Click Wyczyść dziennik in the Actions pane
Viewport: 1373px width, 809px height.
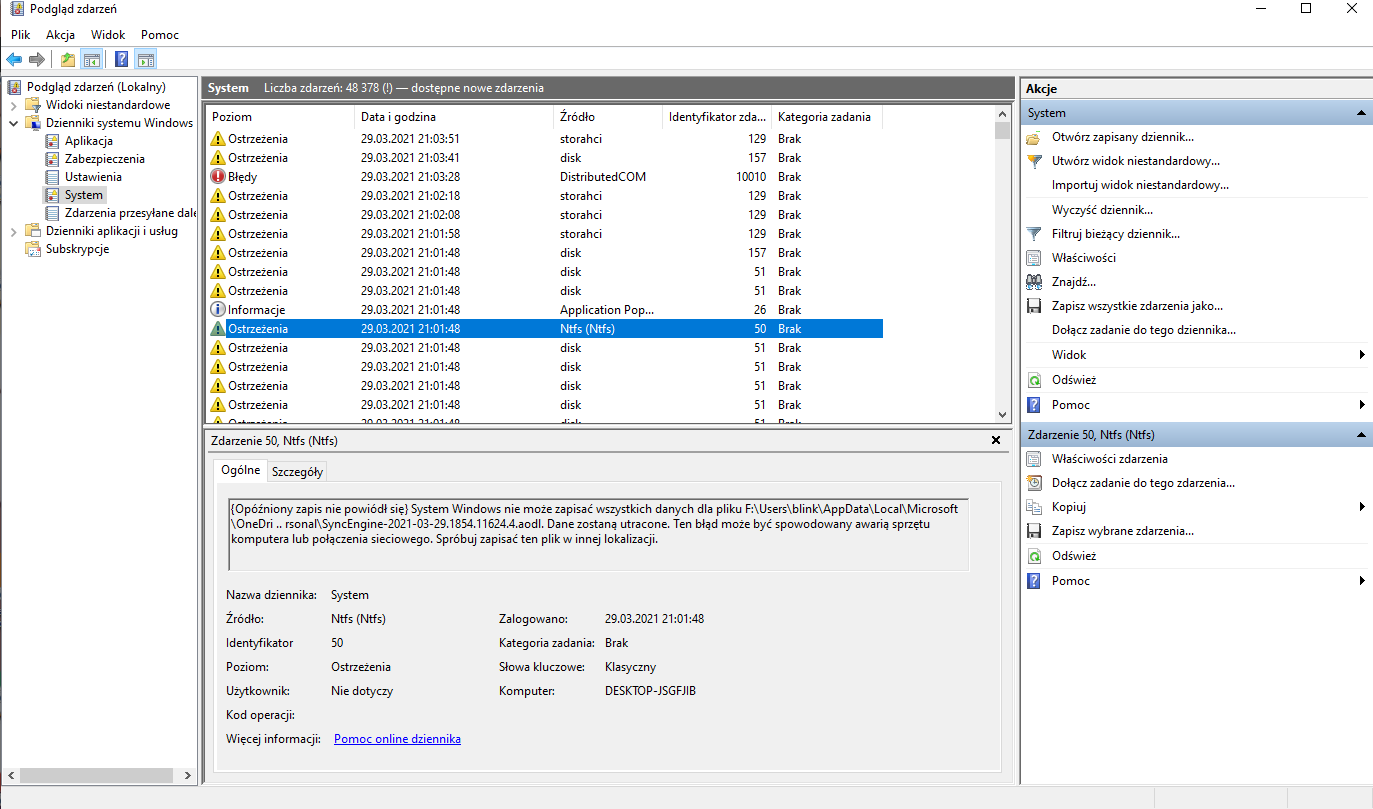pos(1102,210)
